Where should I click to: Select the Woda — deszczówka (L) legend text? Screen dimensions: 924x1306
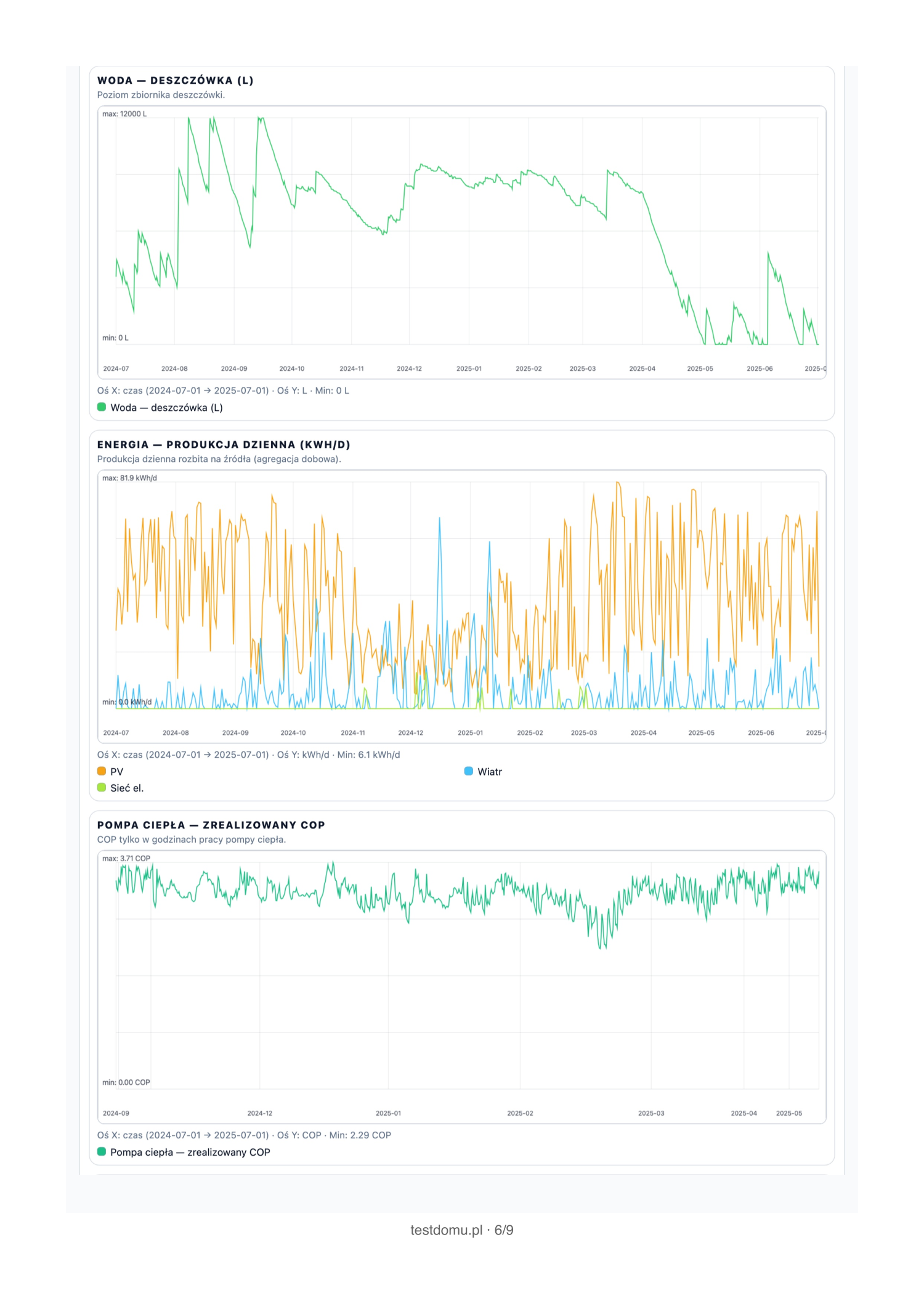point(166,408)
